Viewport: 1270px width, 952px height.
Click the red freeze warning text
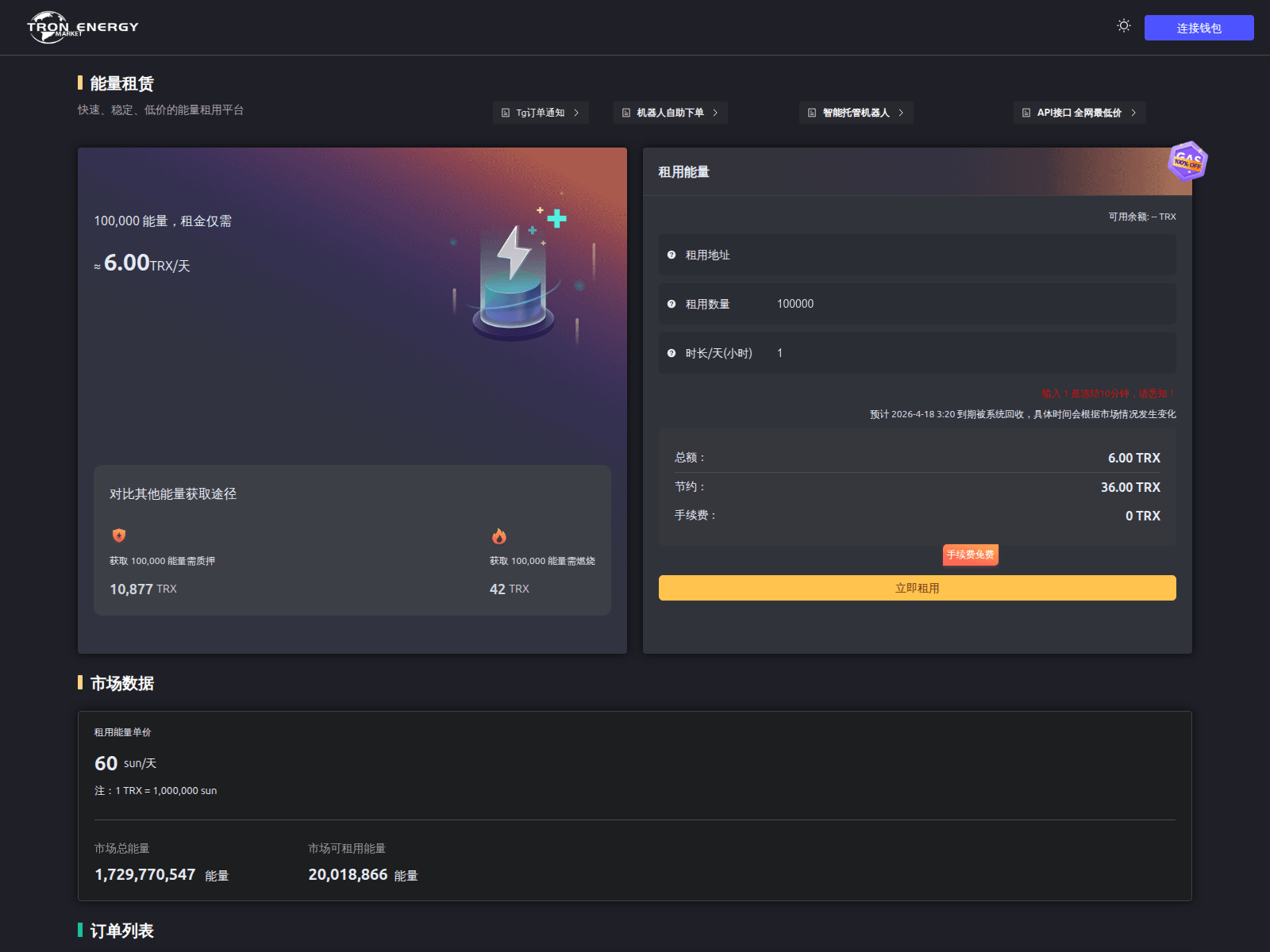click(x=1108, y=393)
